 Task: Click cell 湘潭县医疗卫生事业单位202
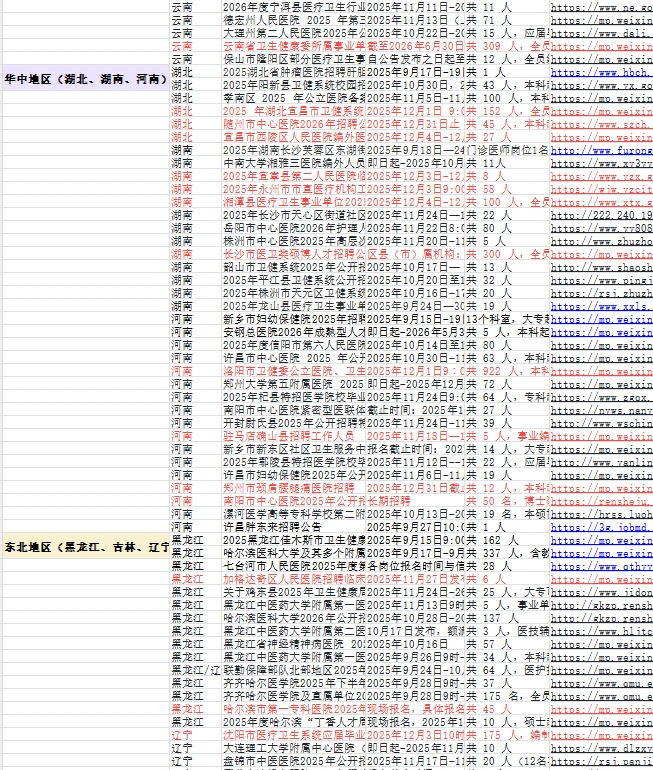click(x=294, y=202)
